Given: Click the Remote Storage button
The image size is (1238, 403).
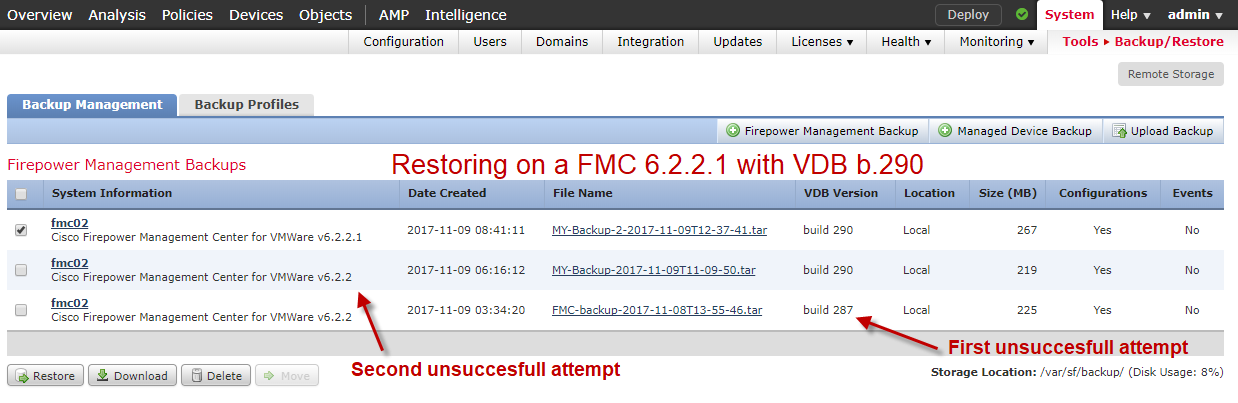Looking at the screenshot, I should point(1170,74).
